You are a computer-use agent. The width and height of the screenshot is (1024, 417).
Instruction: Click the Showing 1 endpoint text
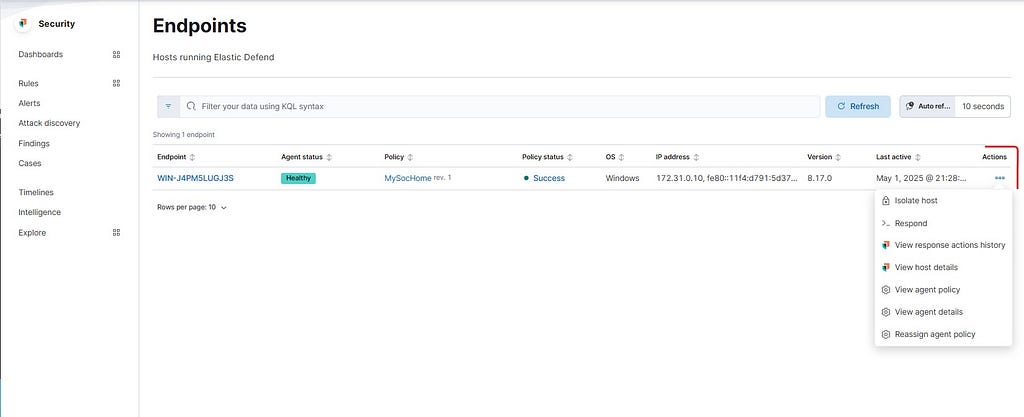click(184, 135)
